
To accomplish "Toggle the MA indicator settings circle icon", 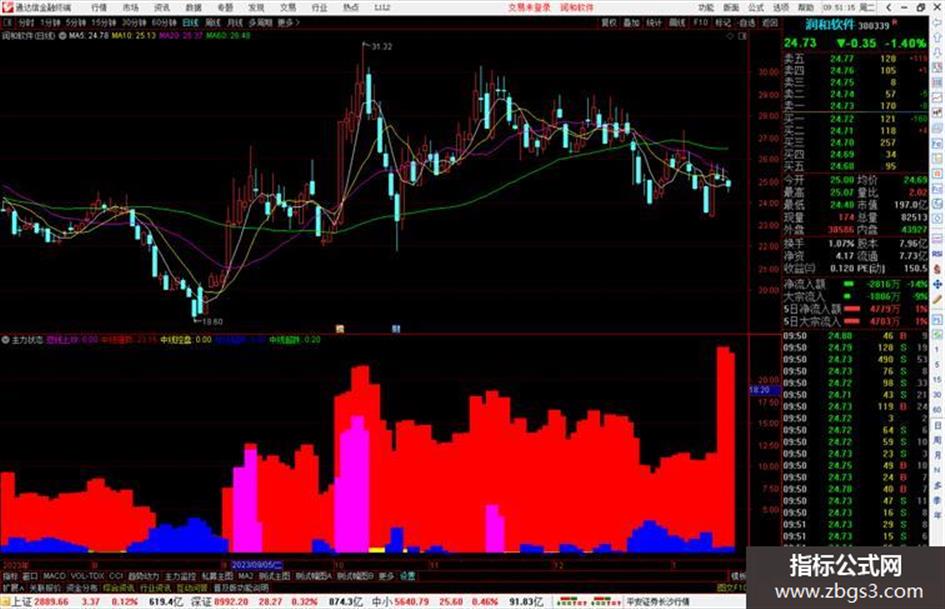I will 62,36.
